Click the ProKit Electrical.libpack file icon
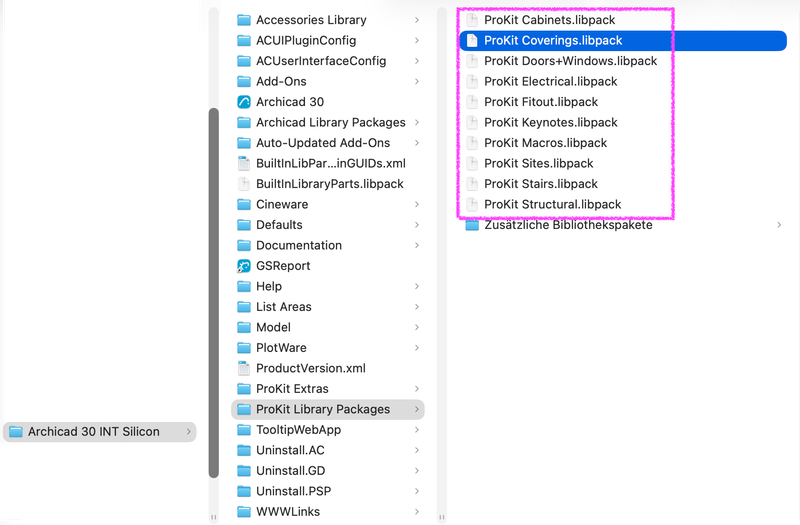Screen dimensions: 800x525 472,82
